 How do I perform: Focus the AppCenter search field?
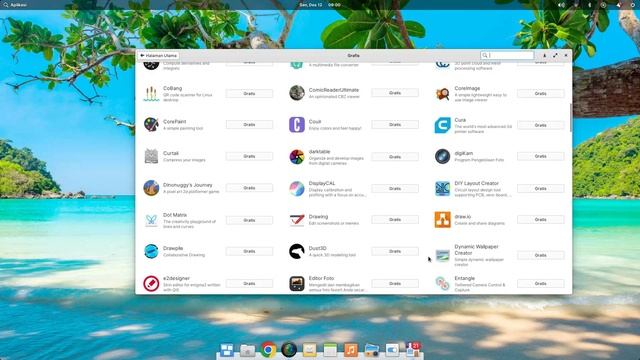507,55
